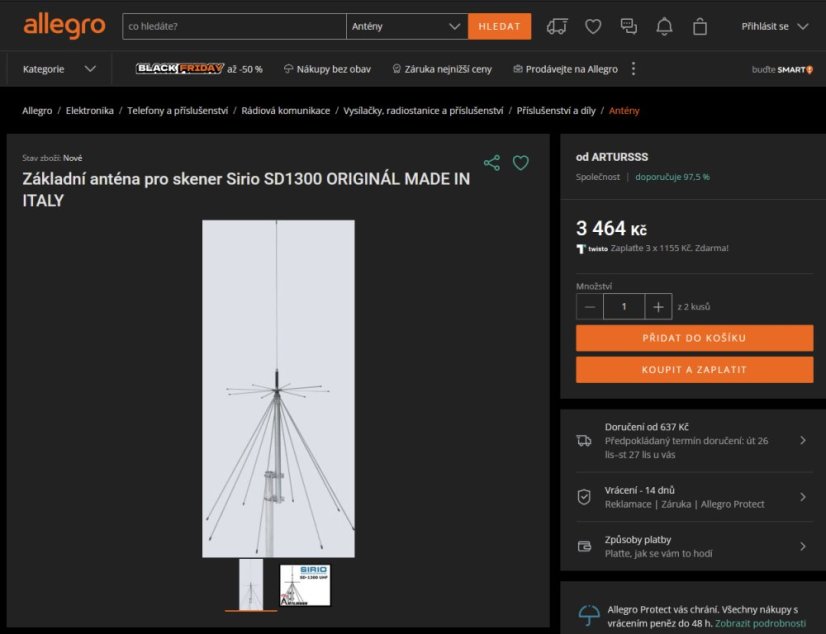Viewport: 826px width, 634px height.
Task: Open doporučuje 97,5 % seller rating
Action: point(672,177)
